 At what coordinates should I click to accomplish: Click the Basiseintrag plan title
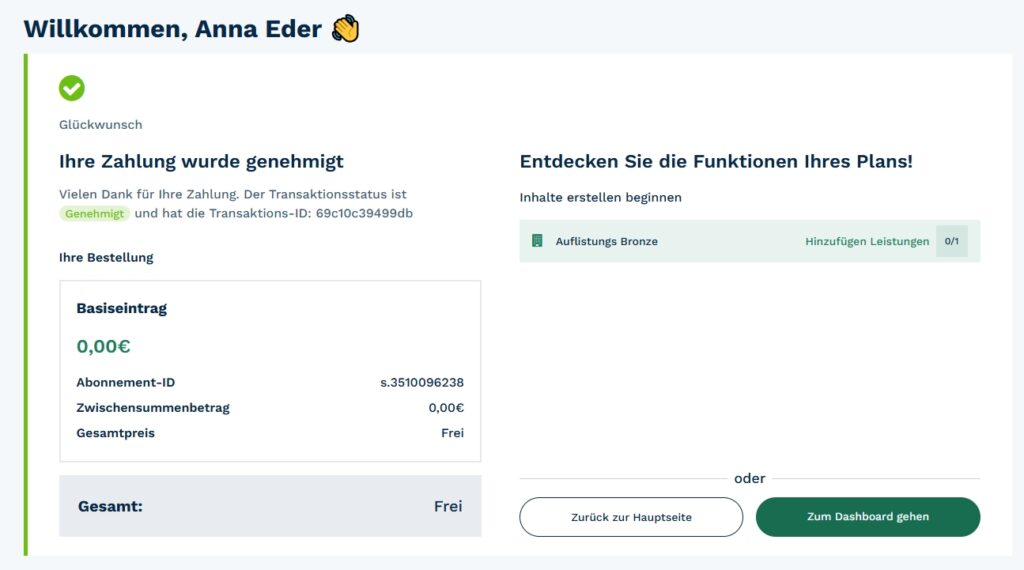pyautogui.click(x=121, y=308)
